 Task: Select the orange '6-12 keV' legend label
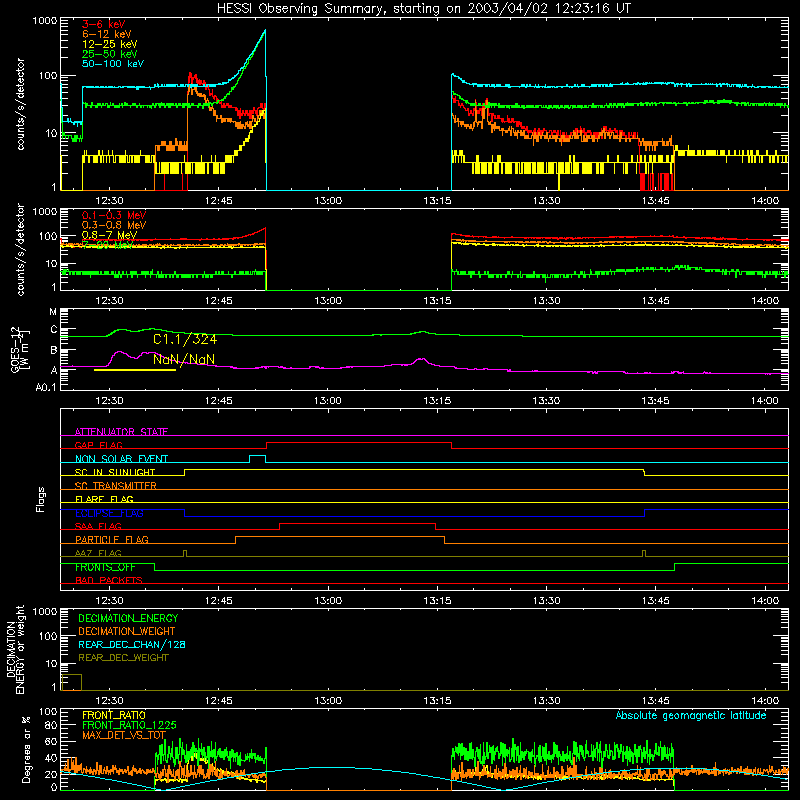[x=107, y=34]
